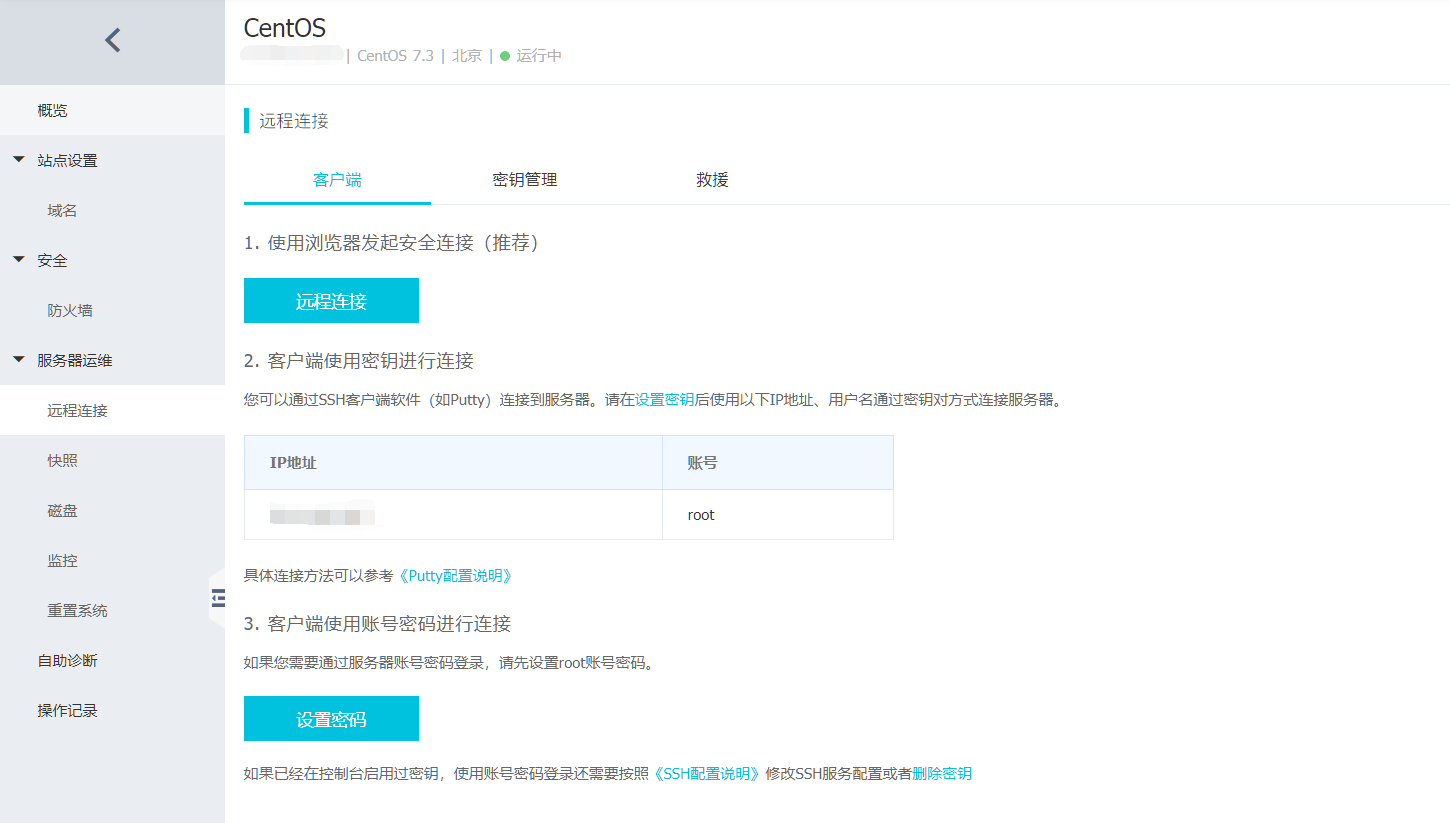This screenshot has height=823, width=1450.
Task: Open the 《Putty配置说明》 link
Action: click(456, 576)
